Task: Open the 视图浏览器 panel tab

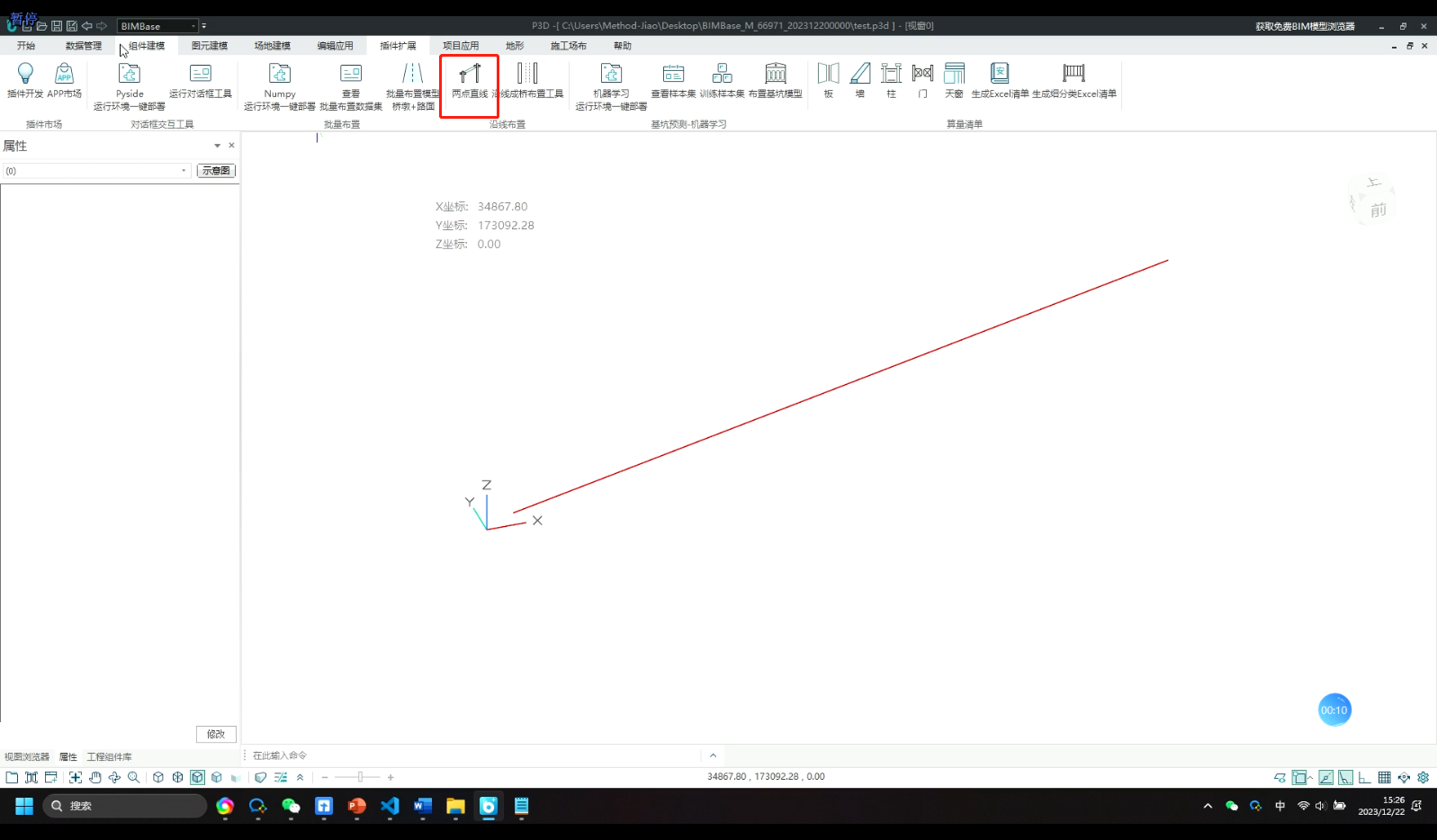Action: point(27,757)
